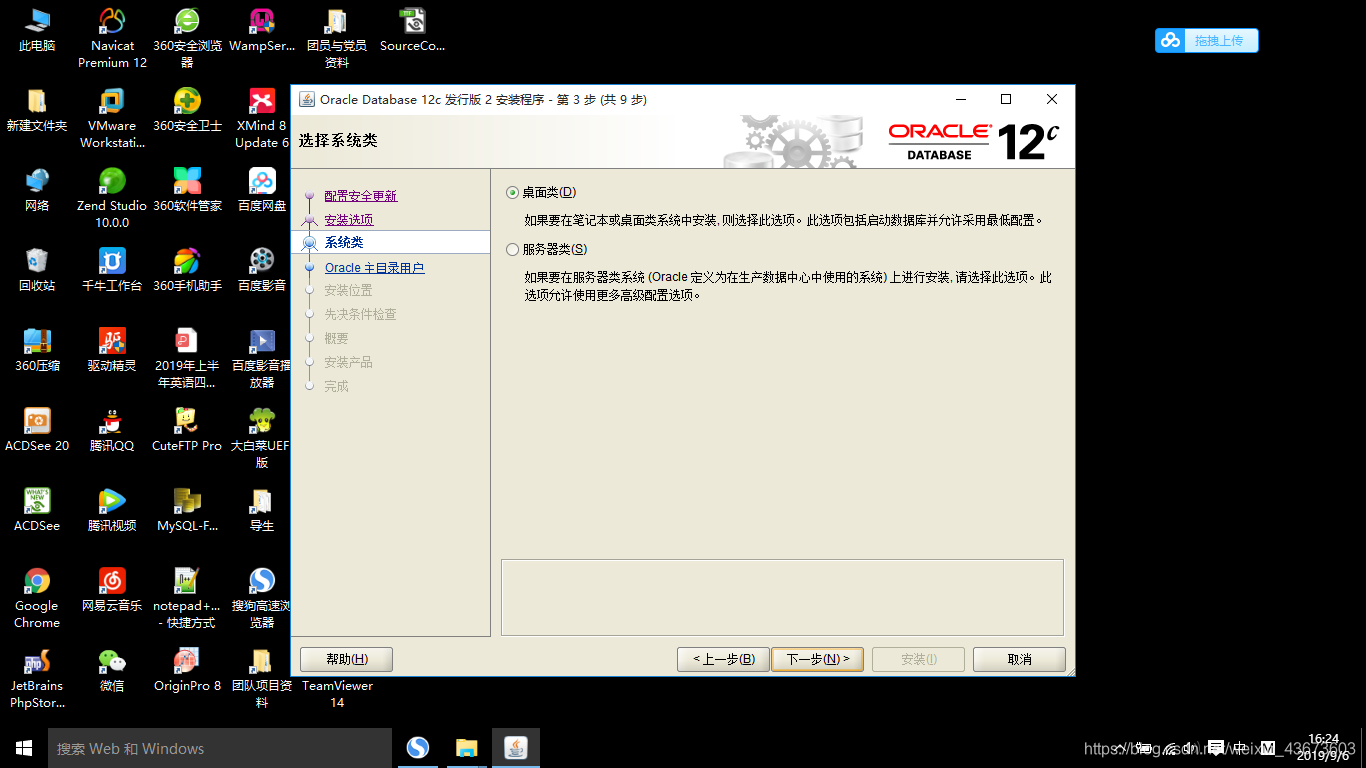Image resolution: width=1366 pixels, height=768 pixels.
Task: Open Google Chrome desktop icon
Action: (x=37, y=599)
